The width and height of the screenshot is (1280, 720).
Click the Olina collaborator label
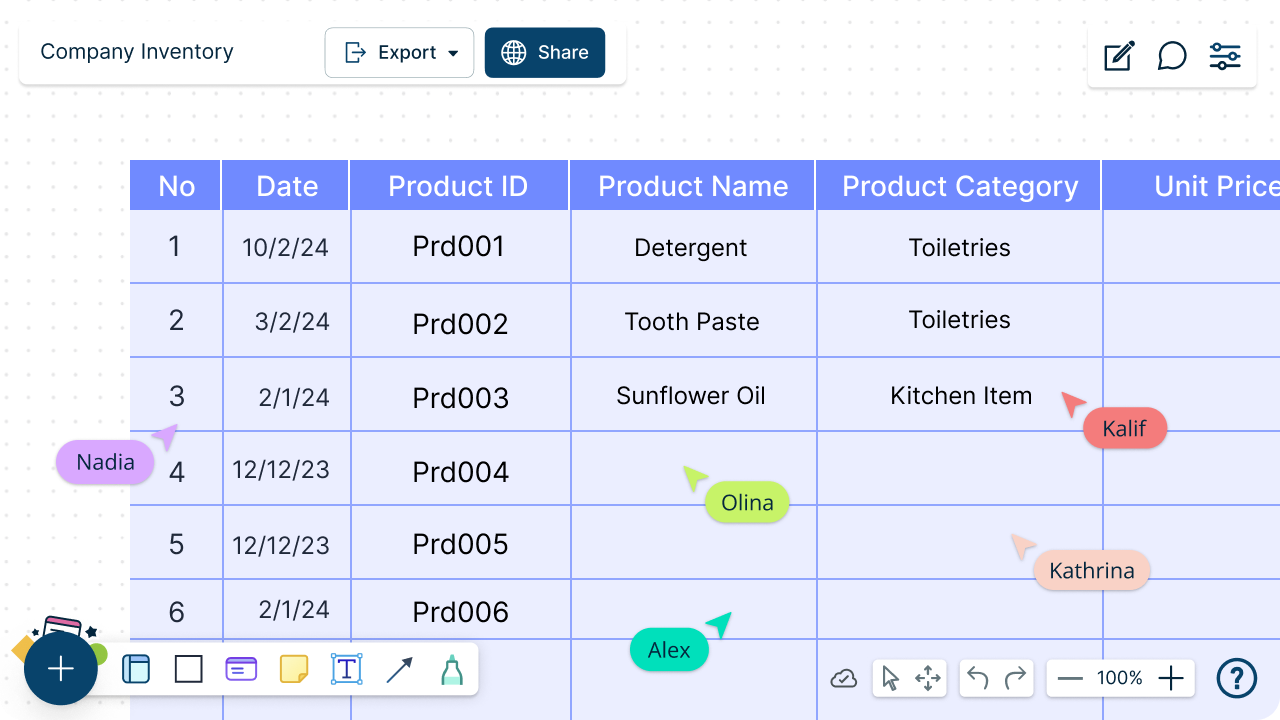coord(747,503)
